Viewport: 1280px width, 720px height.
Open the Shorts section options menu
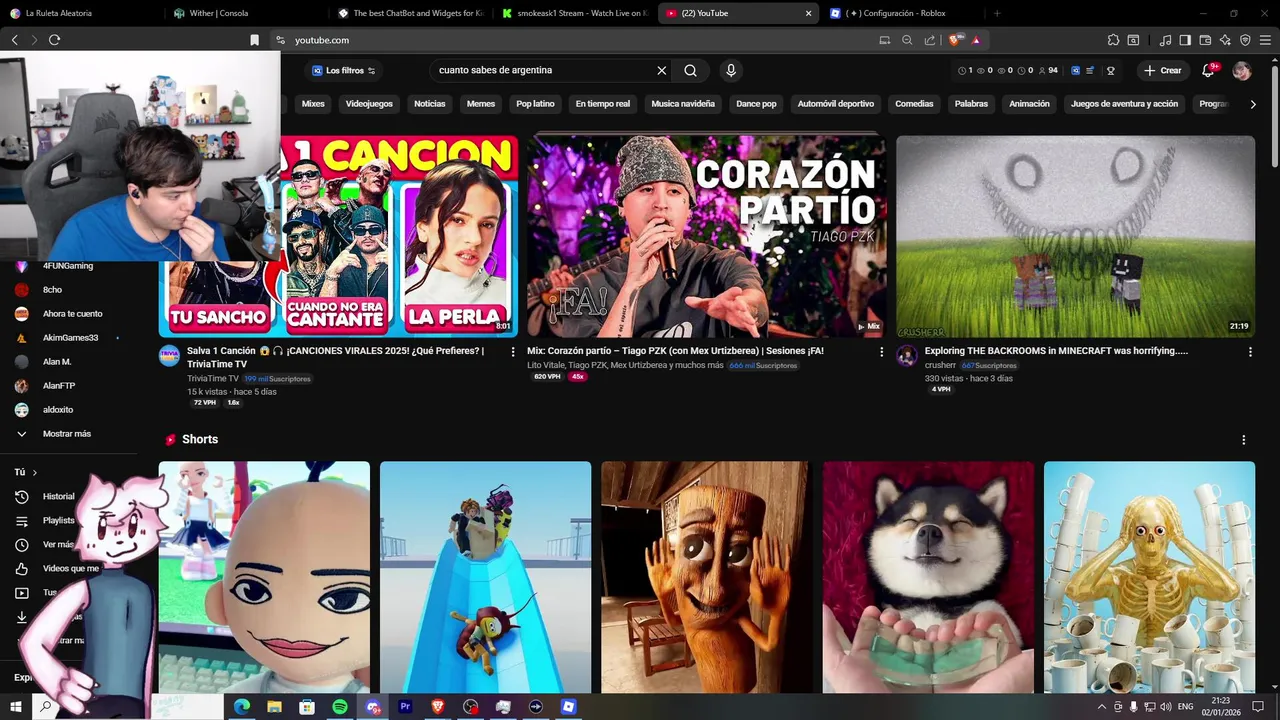coord(1244,440)
